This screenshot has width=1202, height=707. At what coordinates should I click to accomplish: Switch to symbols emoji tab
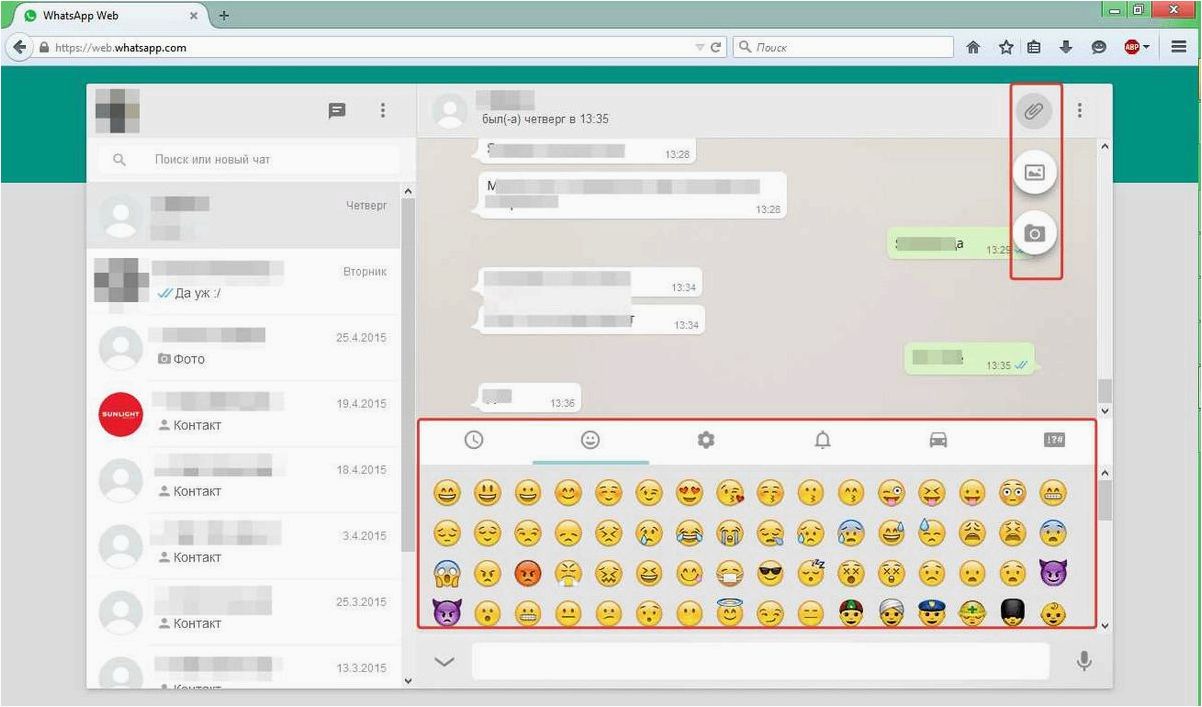pyautogui.click(x=1054, y=440)
